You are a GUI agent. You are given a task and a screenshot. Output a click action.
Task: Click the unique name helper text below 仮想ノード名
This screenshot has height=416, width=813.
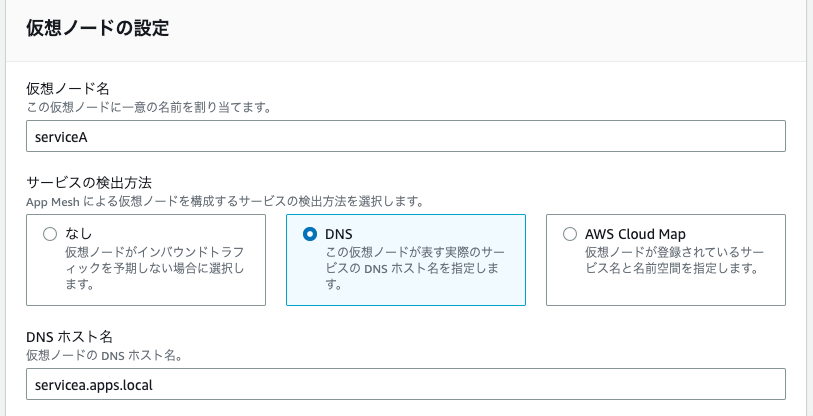[149, 108]
